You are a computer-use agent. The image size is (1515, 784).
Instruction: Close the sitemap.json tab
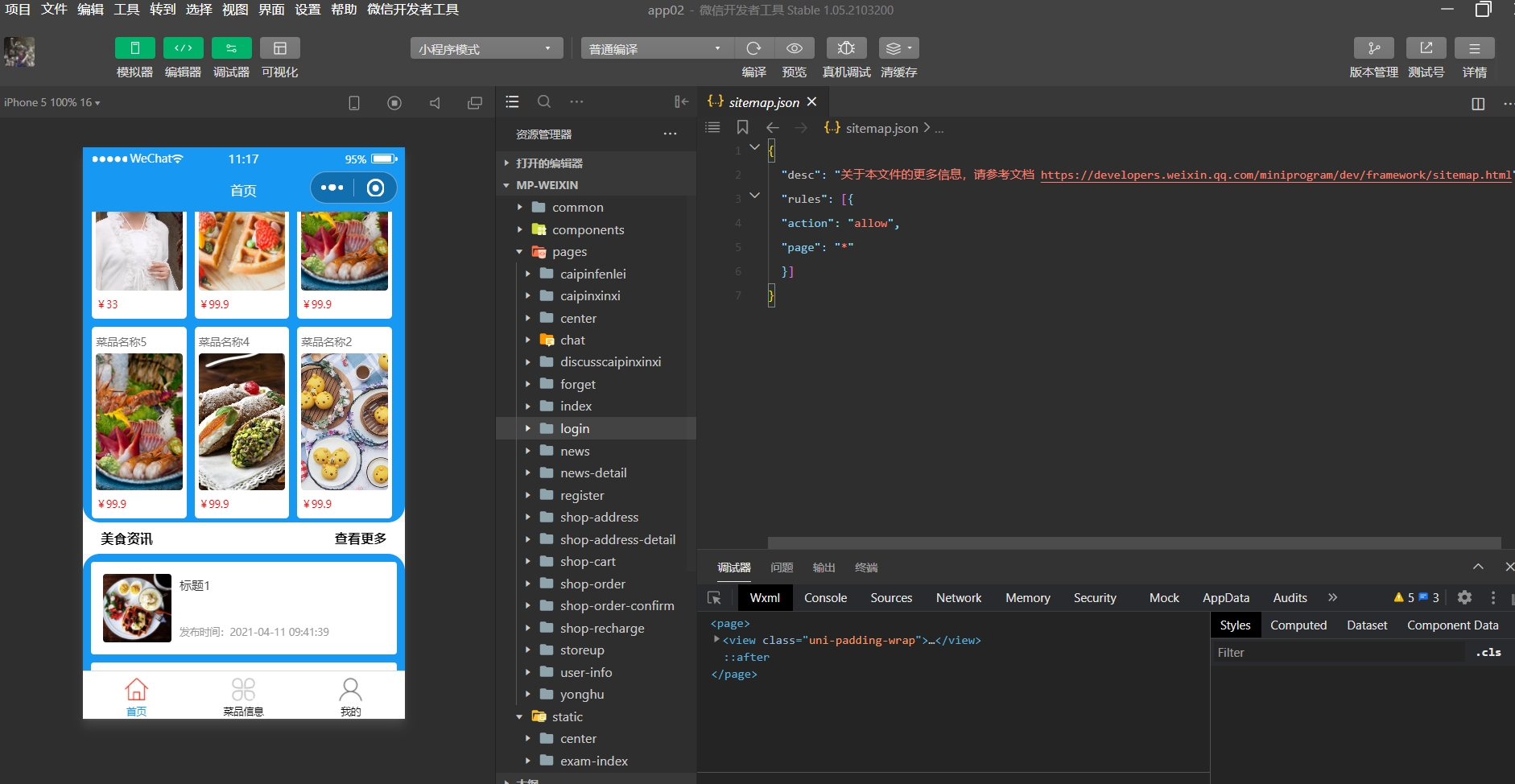click(811, 102)
